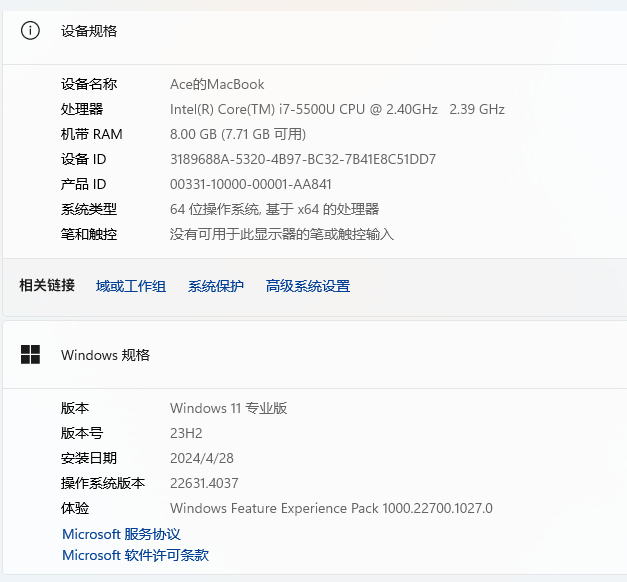The height and width of the screenshot is (582, 627).
Task: Click the install date 2024/4/28
Action: pyautogui.click(x=202, y=458)
